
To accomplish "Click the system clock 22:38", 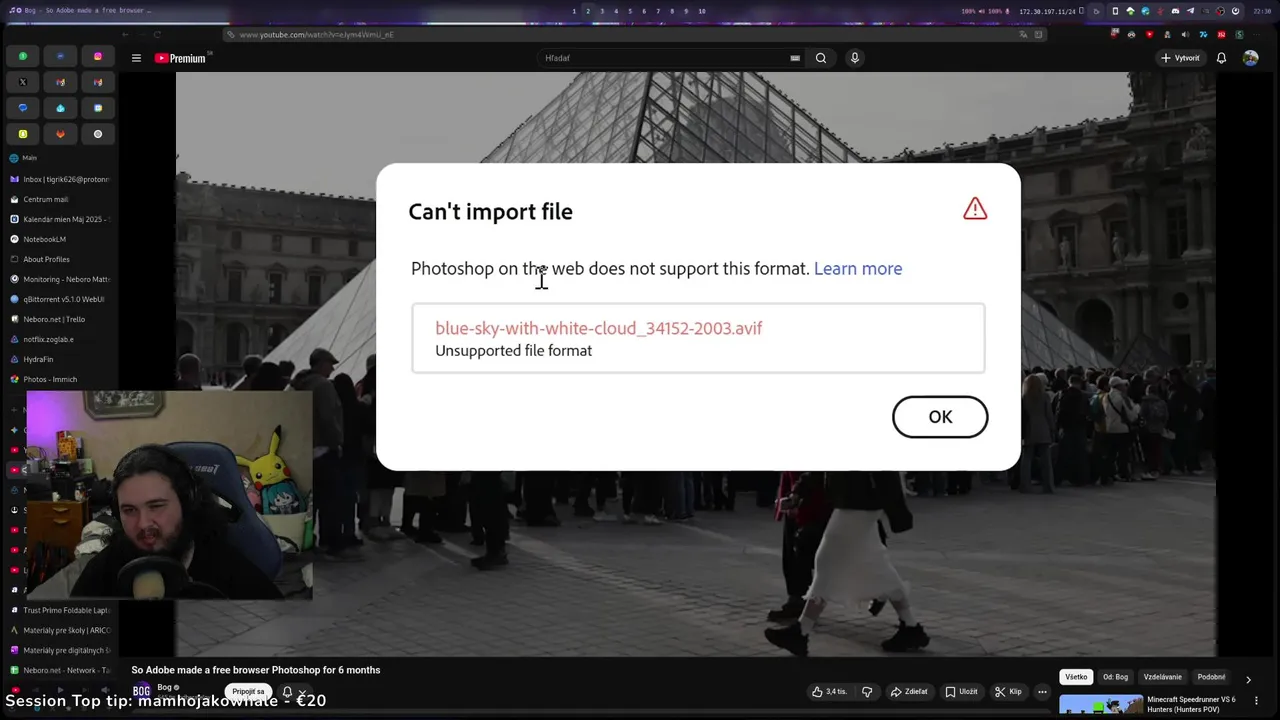I will [1262, 11].
